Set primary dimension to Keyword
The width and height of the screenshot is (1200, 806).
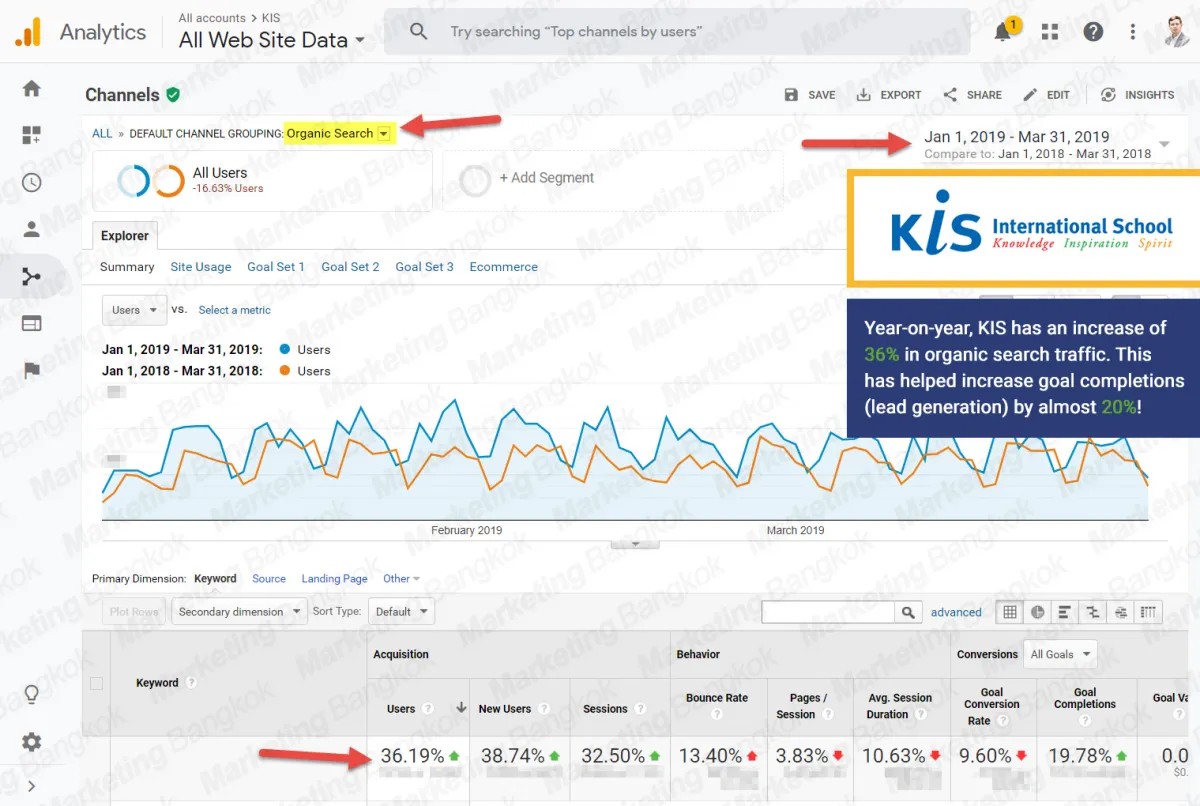pyautogui.click(x=215, y=578)
